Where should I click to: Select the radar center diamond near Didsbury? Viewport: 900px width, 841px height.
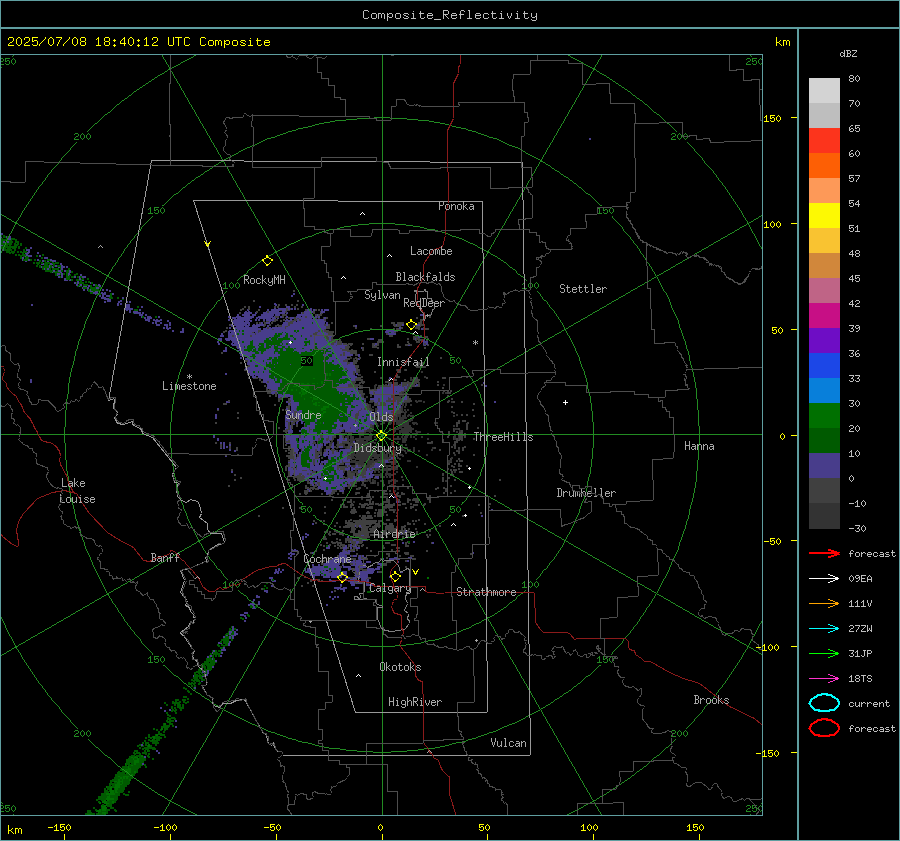point(381,436)
